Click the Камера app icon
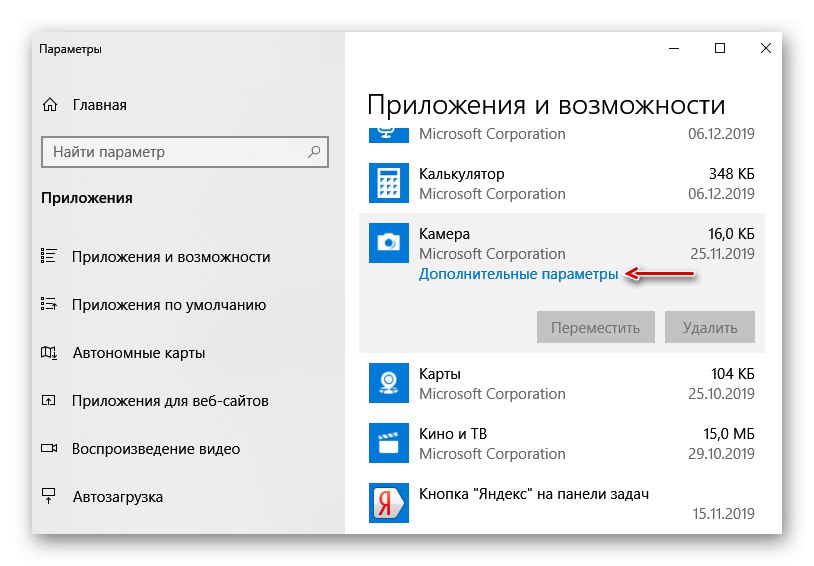This screenshot has height=566, width=814. pos(389,242)
